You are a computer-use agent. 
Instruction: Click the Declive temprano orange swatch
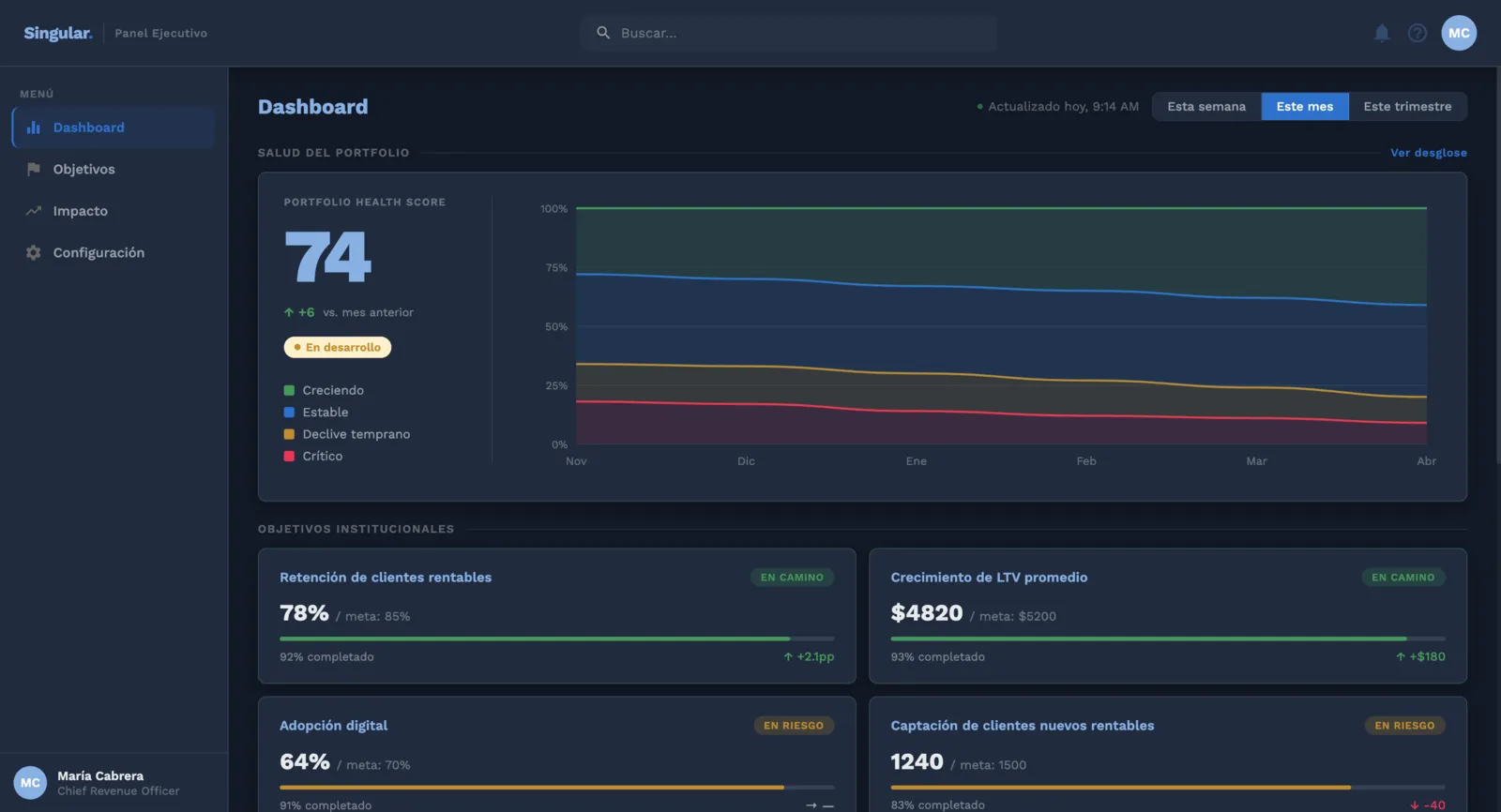coord(289,434)
